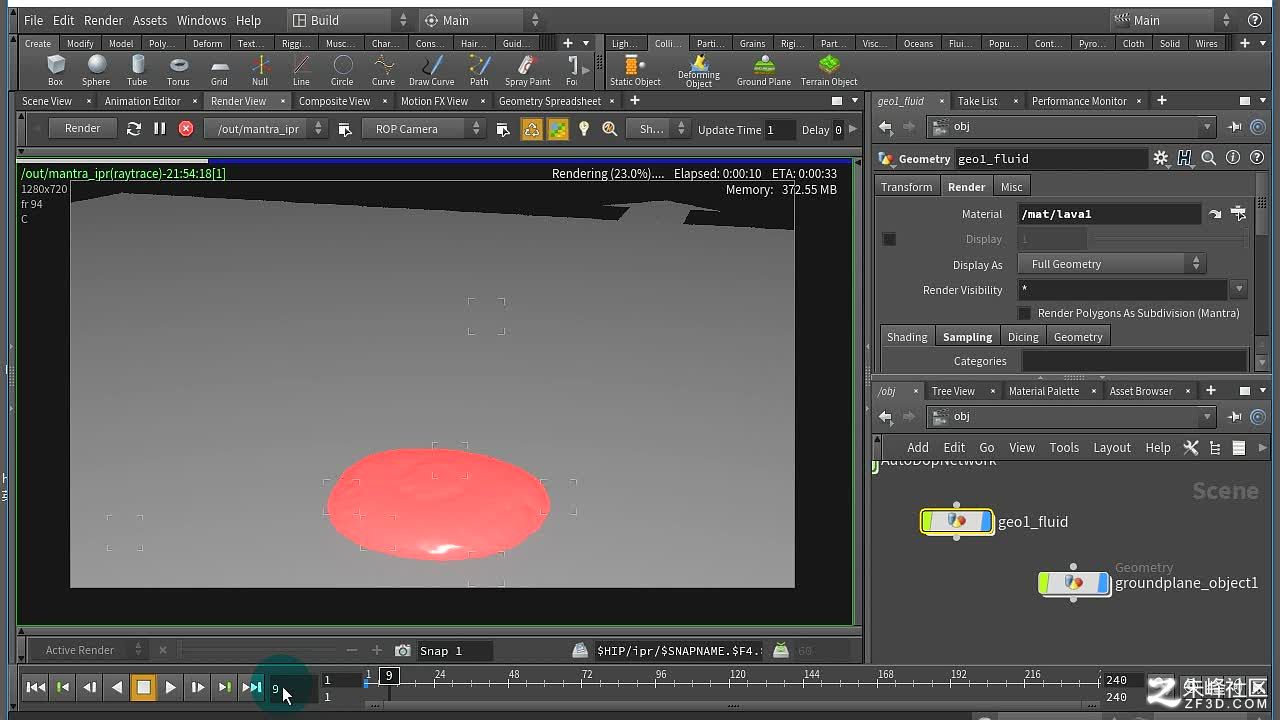This screenshot has width=1280, height=720.
Task: Click the Deforming Object shelf tool
Action: point(699,71)
